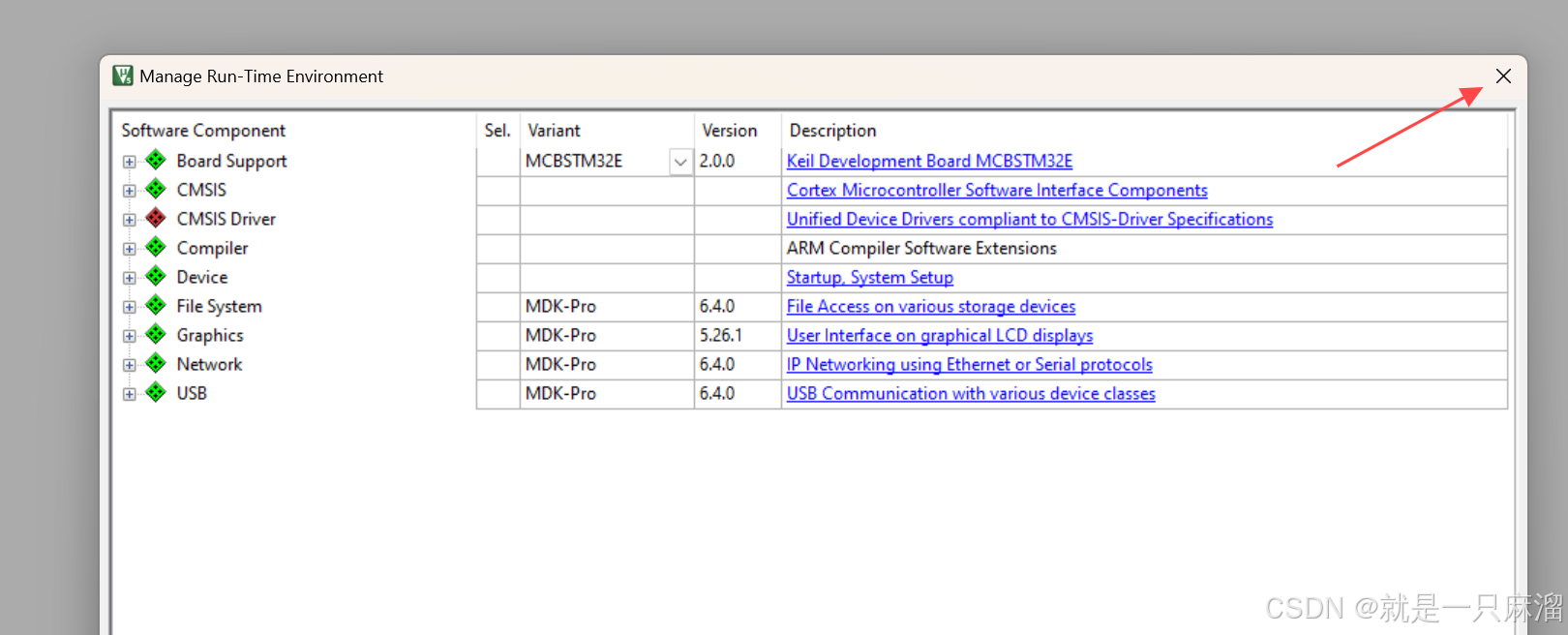1568x635 pixels.
Task: Click the red CMSIS Driver diamond icon
Action: point(156,218)
